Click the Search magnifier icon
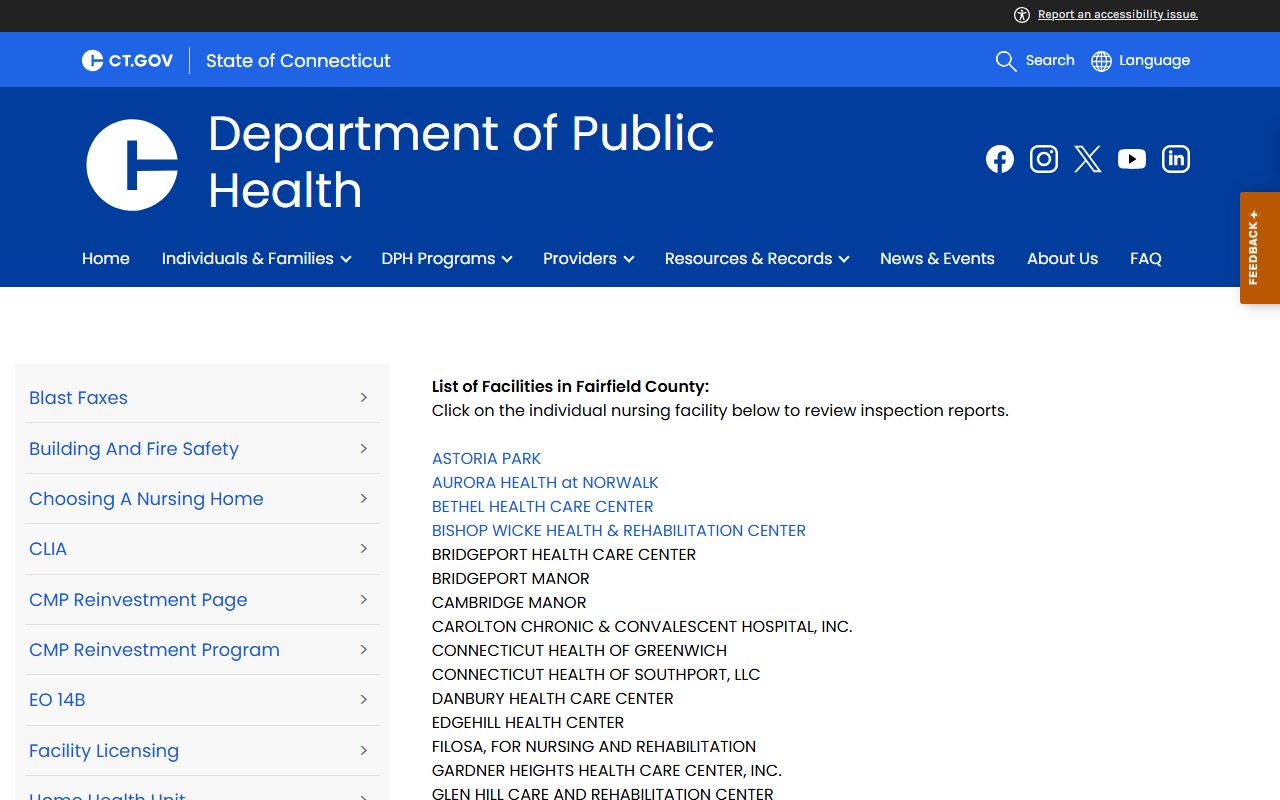 (x=1005, y=61)
